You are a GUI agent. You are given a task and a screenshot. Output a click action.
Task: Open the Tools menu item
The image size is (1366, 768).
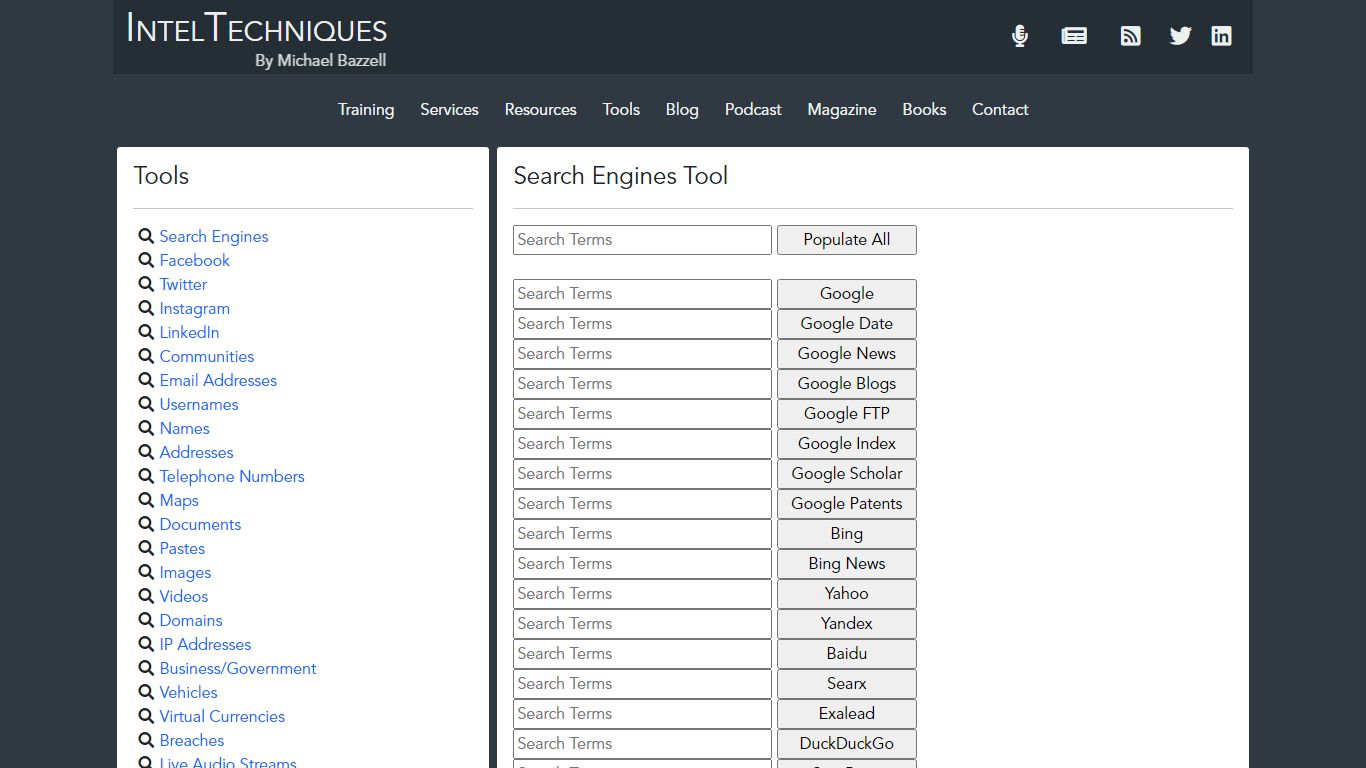621,110
